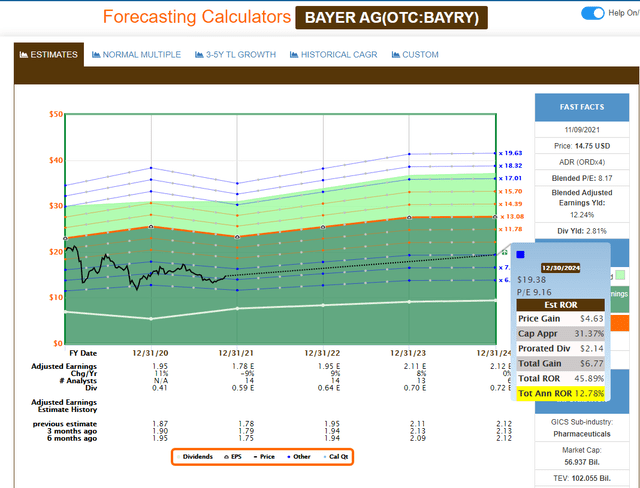Toggle the EPS legend item

click(233, 457)
